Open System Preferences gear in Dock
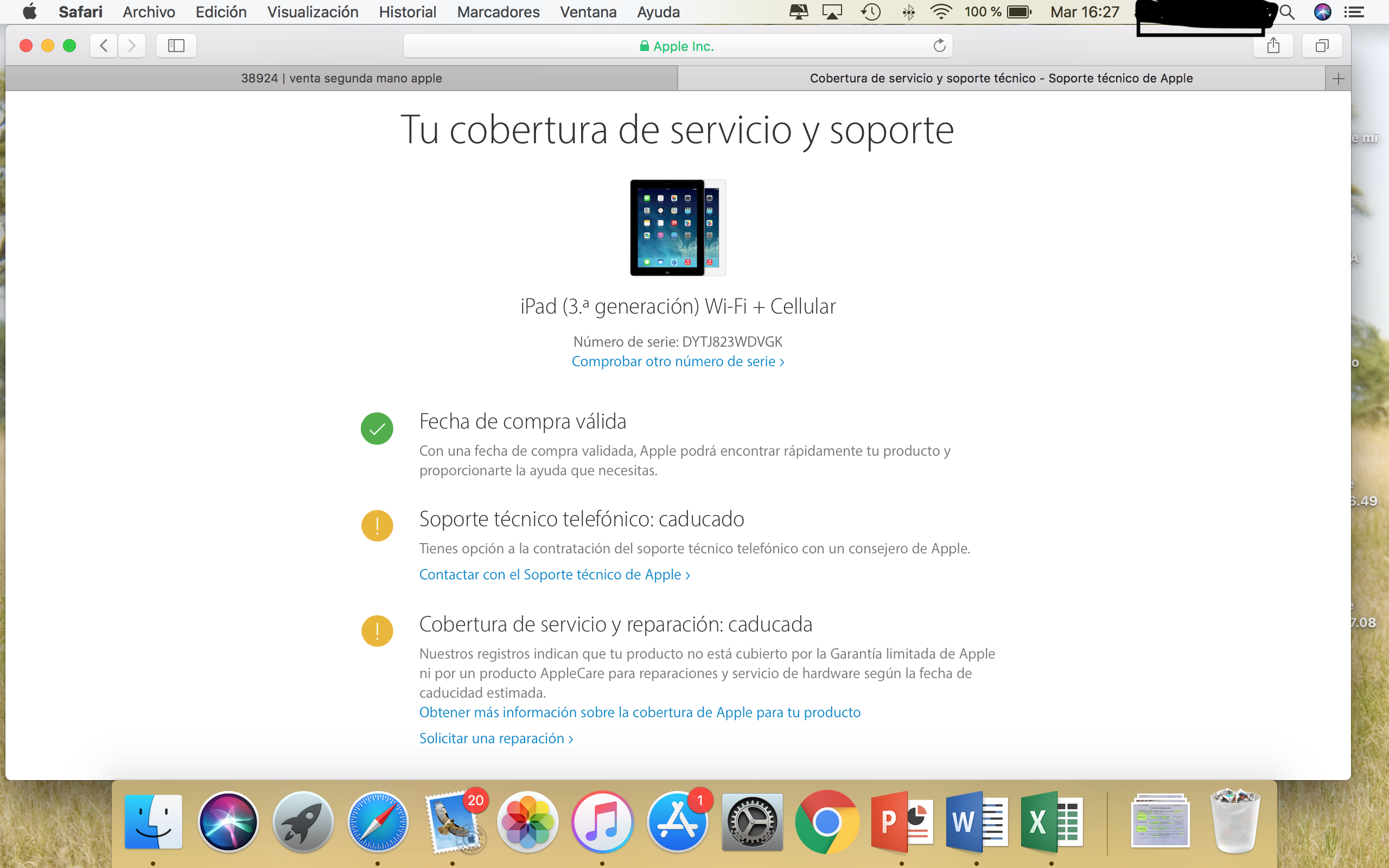The width and height of the screenshot is (1389, 868). [x=753, y=821]
